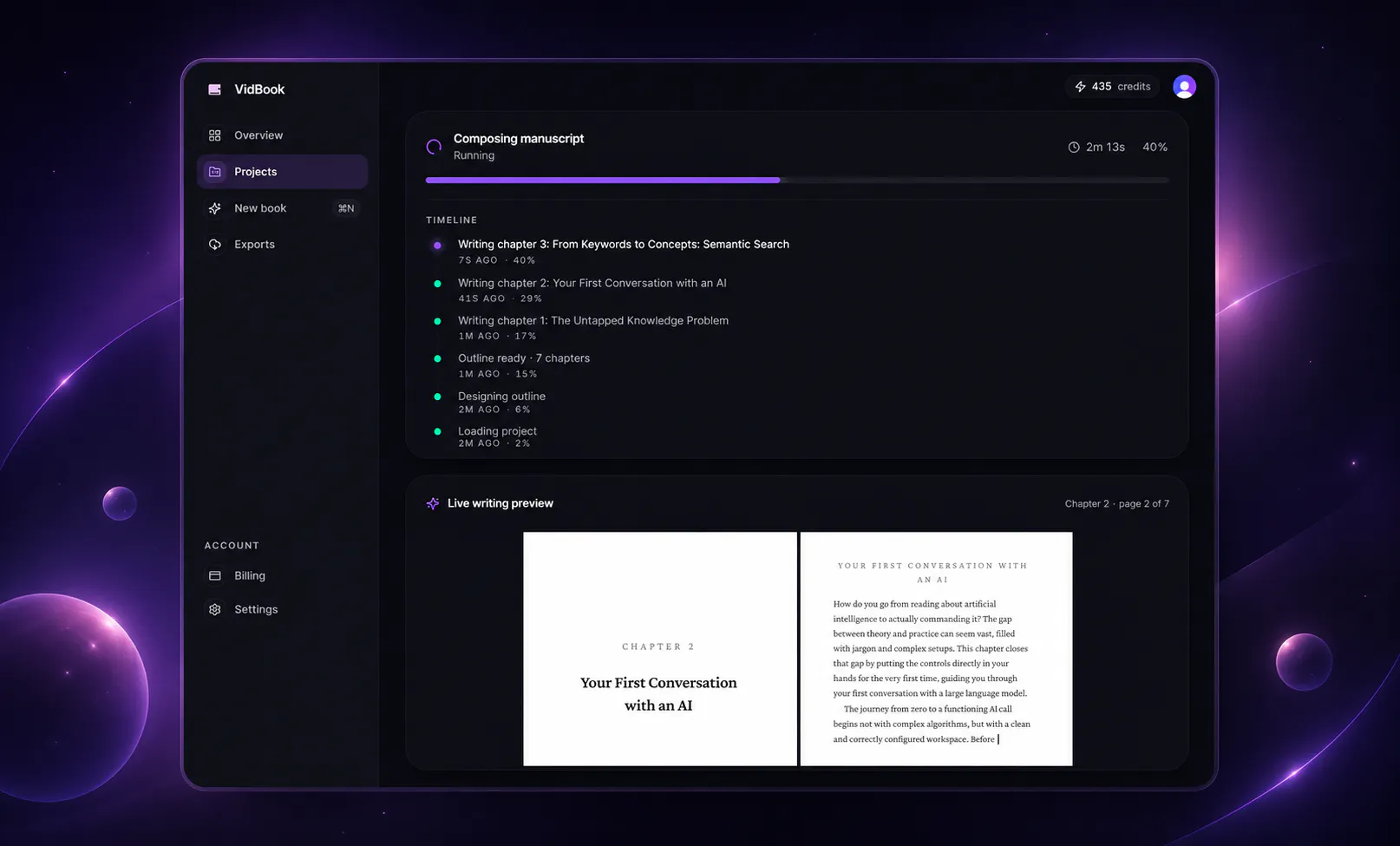
Task: Select Writing chapter 1 timeline entry
Action: [x=593, y=320]
